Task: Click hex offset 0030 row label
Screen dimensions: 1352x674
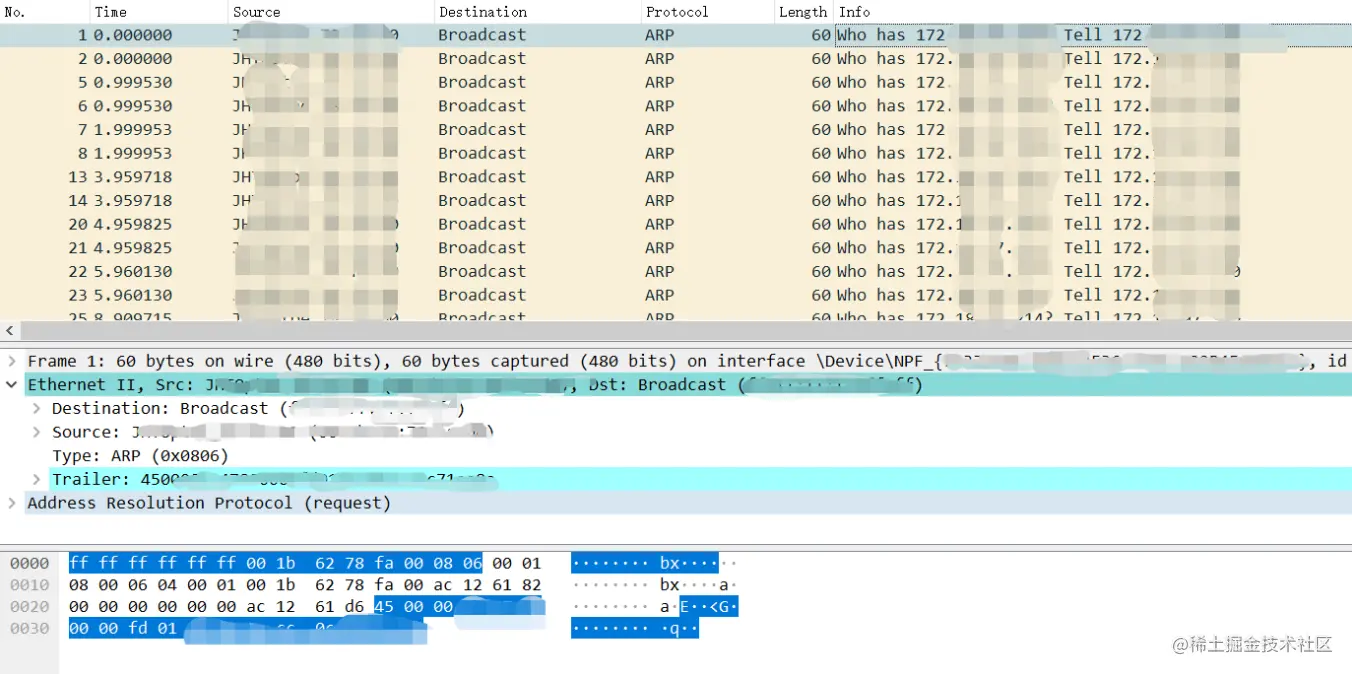Action: pyautogui.click(x=30, y=629)
